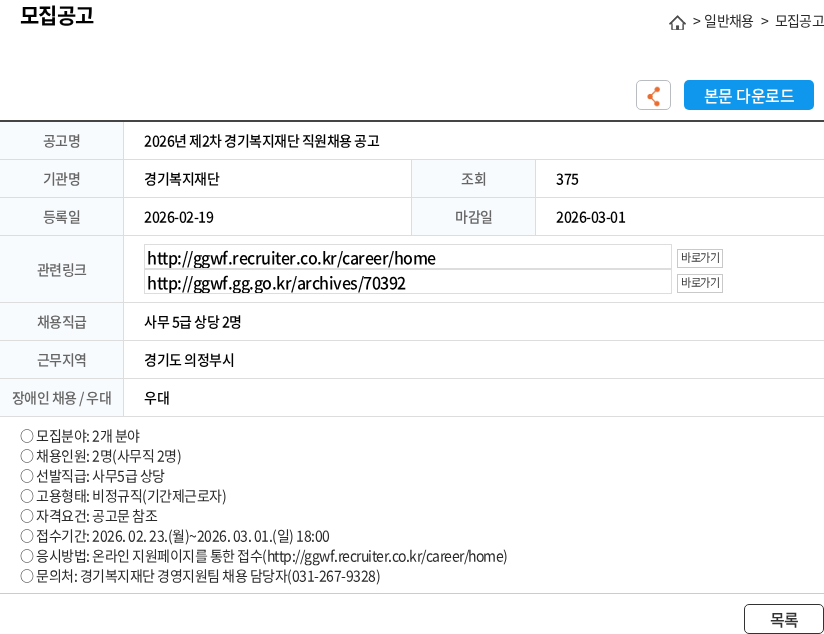Click organization value 경기복지재단 in table
Viewport: 824px width, 634px height.
click(182, 179)
